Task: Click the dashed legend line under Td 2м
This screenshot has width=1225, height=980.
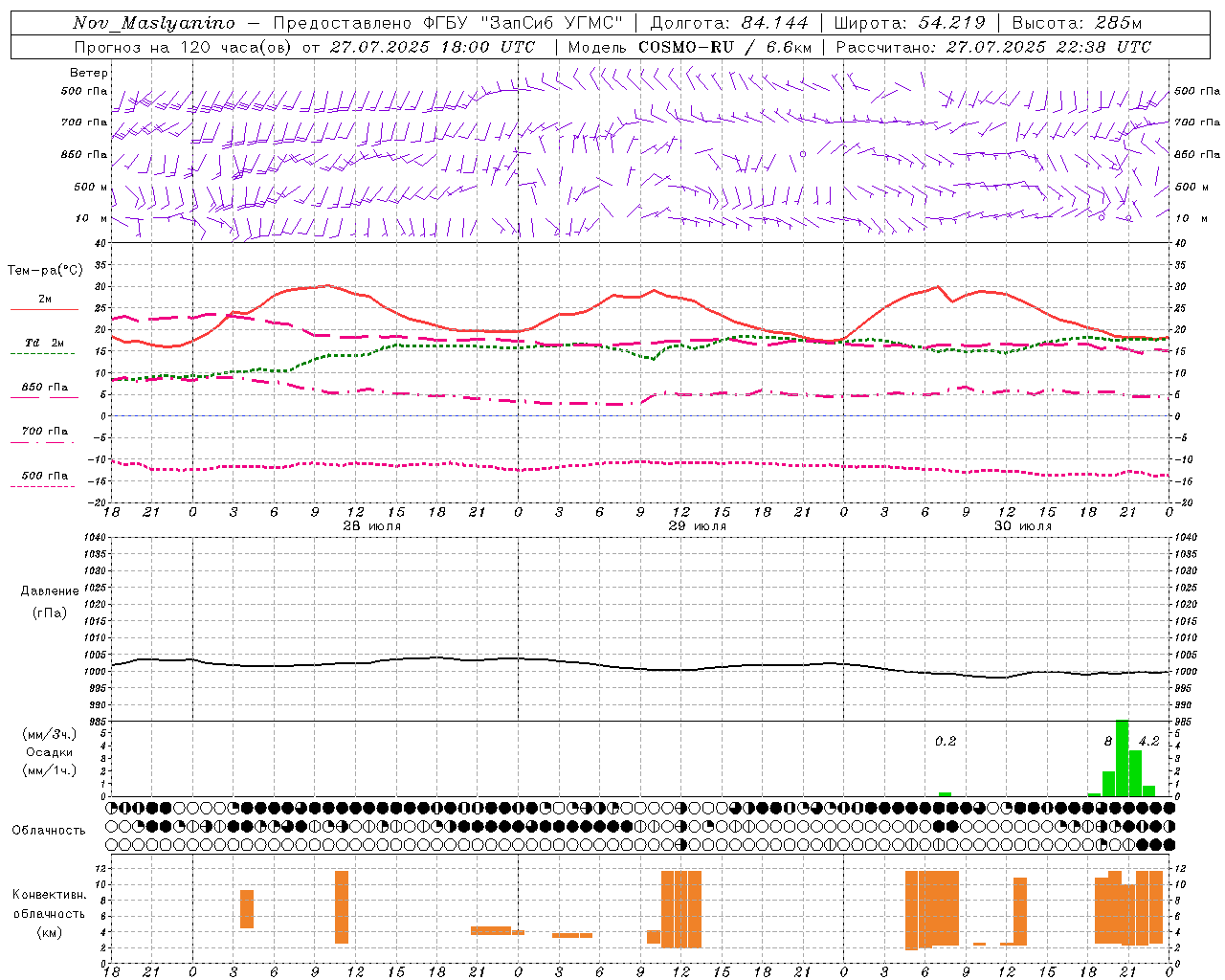Action: coord(44,353)
